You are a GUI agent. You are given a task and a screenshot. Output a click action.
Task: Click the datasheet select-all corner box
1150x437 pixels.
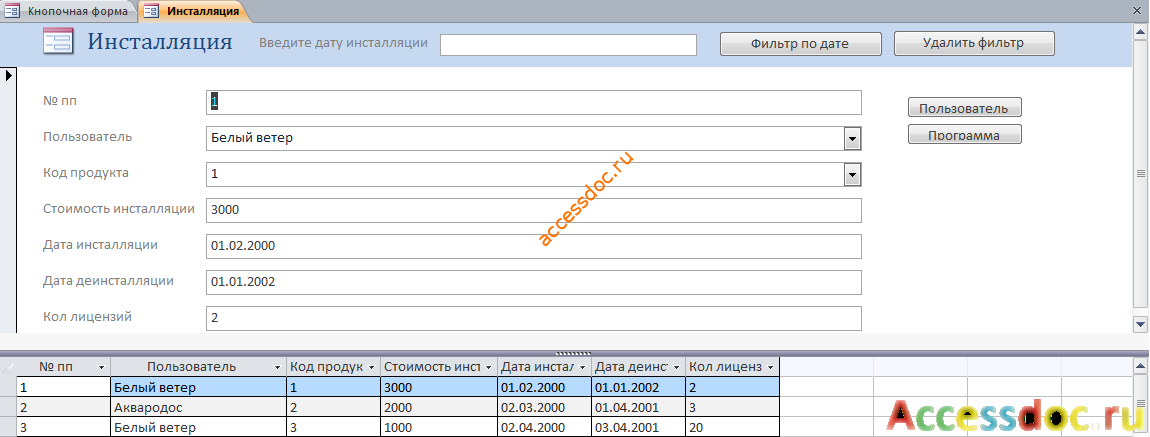coord(8,367)
